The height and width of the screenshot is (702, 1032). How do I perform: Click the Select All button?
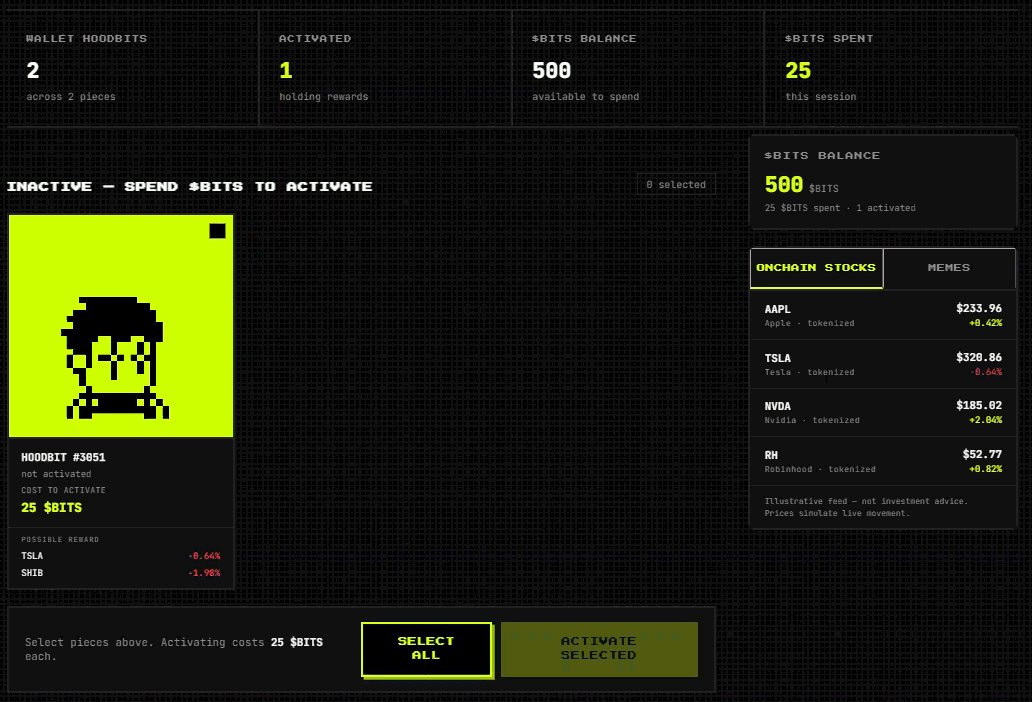426,649
